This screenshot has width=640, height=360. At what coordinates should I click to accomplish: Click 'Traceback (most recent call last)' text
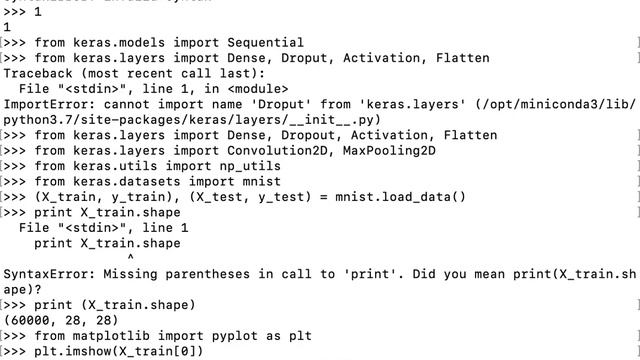[x=134, y=73]
